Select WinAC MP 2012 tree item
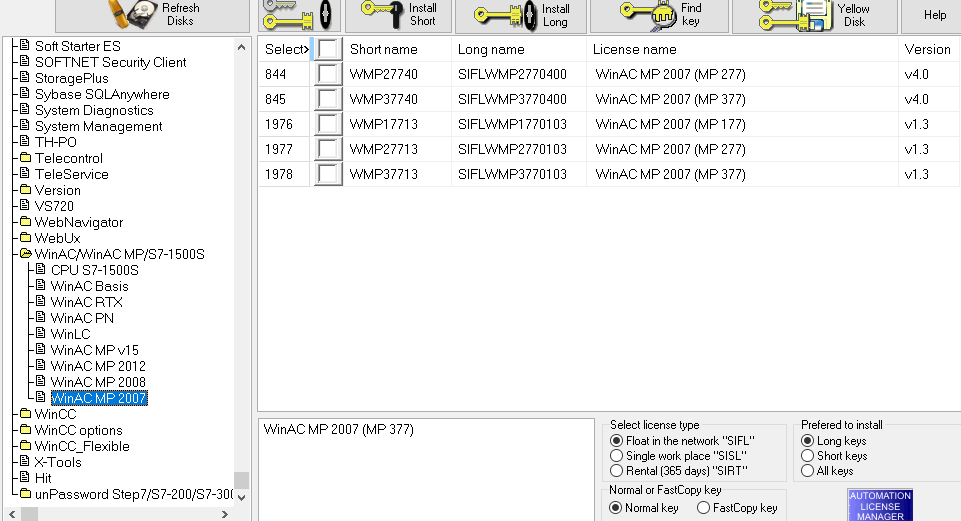961x521 pixels. click(x=98, y=366)
